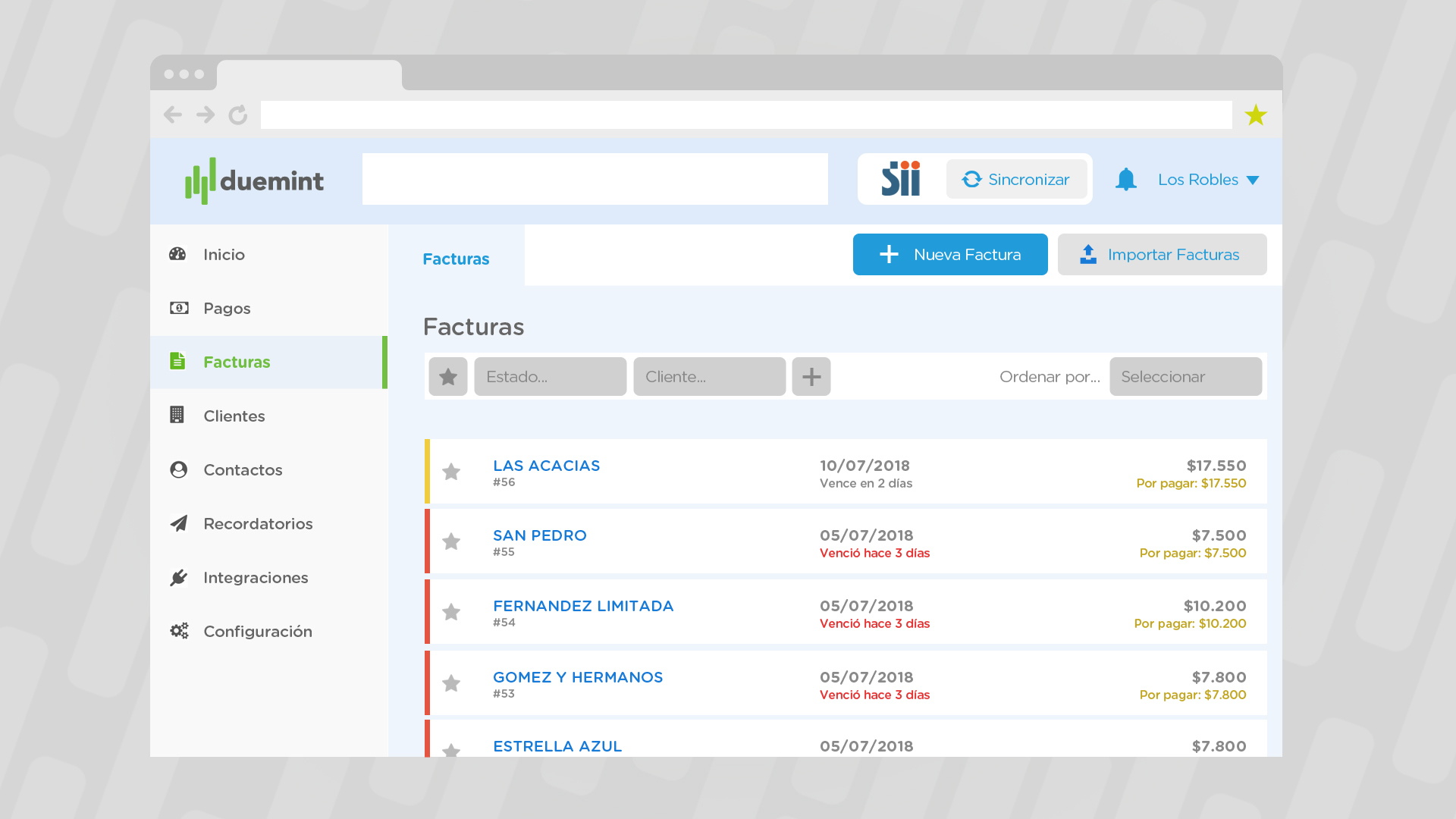Click the SII logo icon
The height and width of the screenshot is (819, 1456).
[x=901, y=179]
